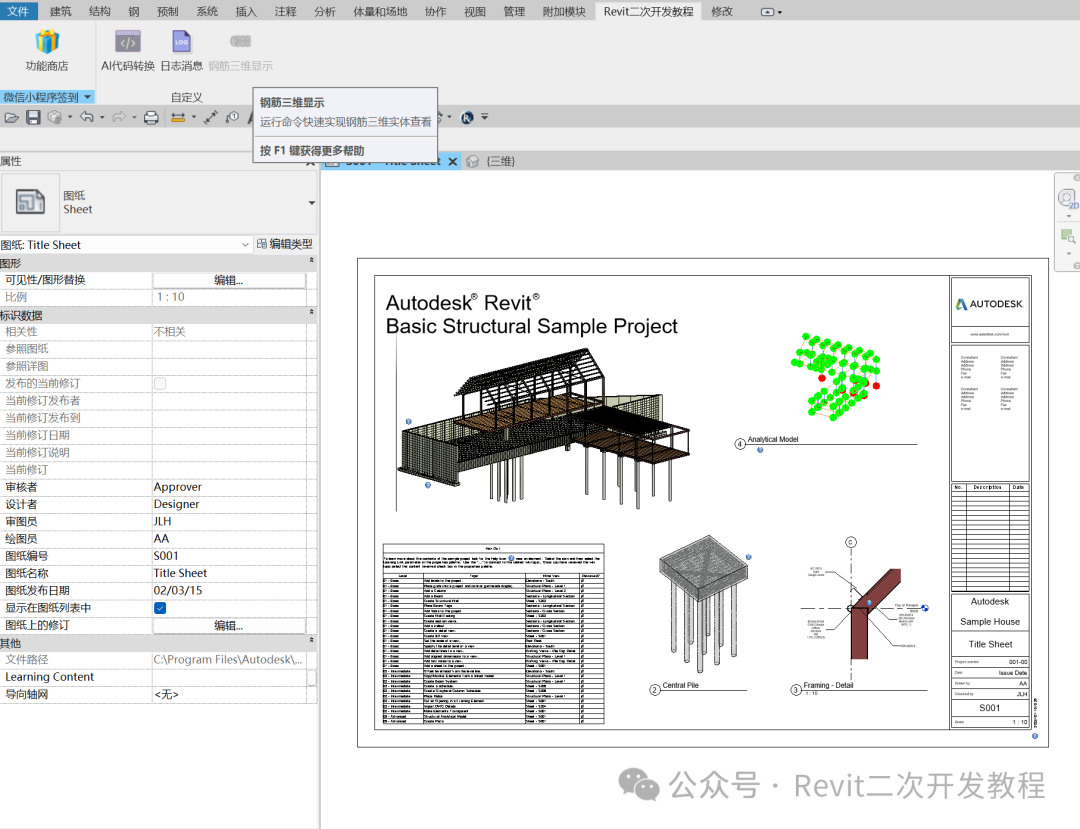Open the 图纸: Title Sheet instance dropdown
The width and height of the screenshot is (1080, 829).
(245, 244)
